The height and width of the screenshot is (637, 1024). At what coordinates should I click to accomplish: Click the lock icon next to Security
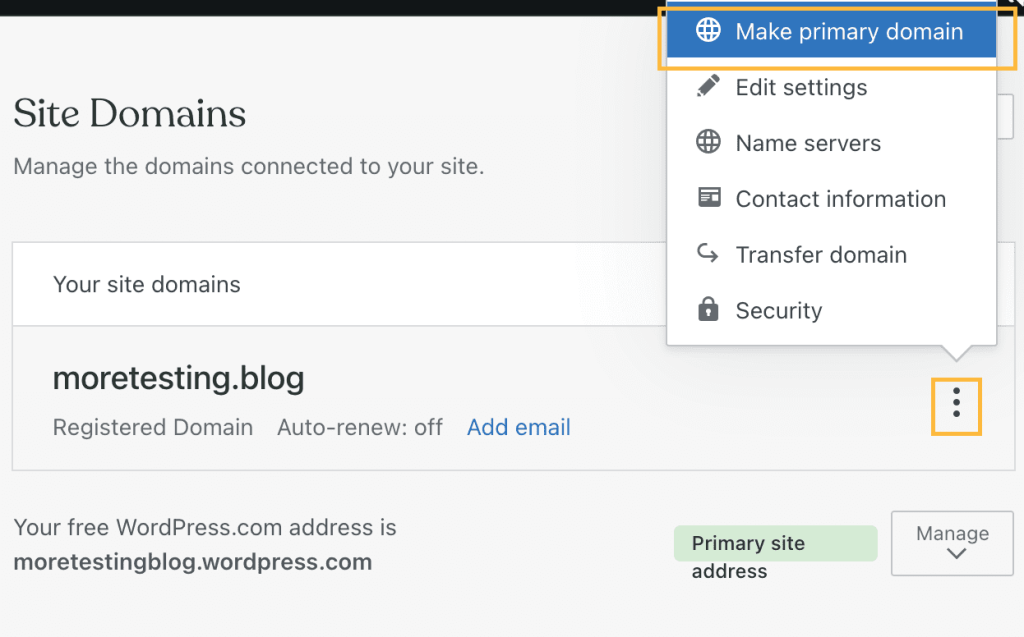709,310
